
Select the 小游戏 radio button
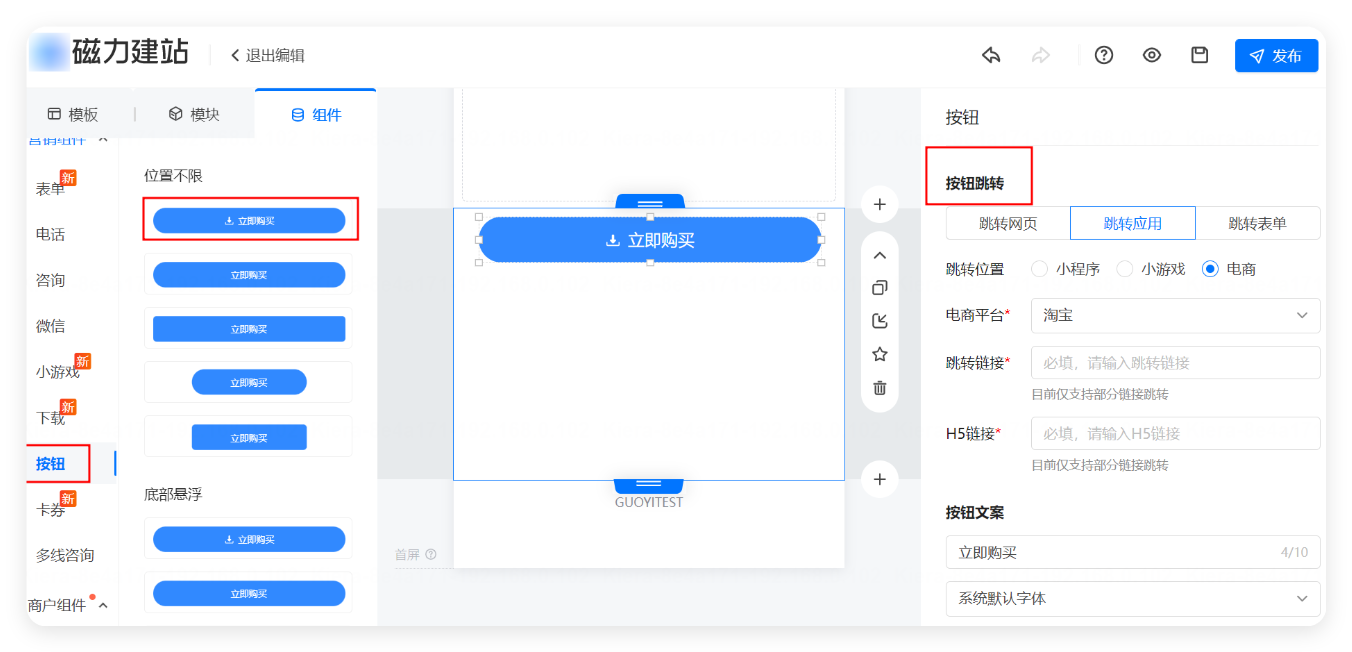pos(1125,268)
